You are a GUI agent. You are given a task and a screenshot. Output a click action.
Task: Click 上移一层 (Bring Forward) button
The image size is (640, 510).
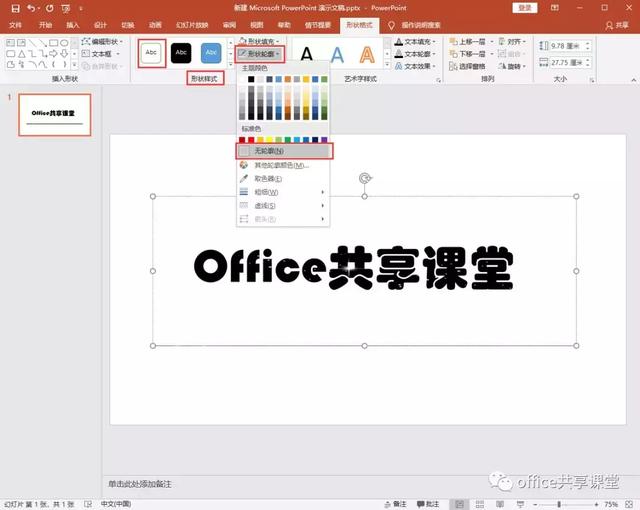(468, 42)
